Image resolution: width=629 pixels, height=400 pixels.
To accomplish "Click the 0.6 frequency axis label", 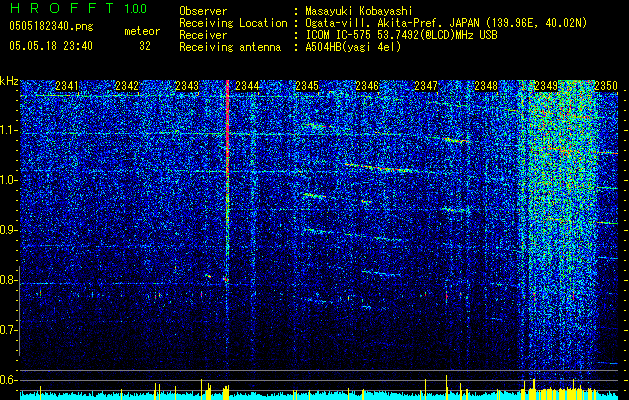I will point(9,380).
